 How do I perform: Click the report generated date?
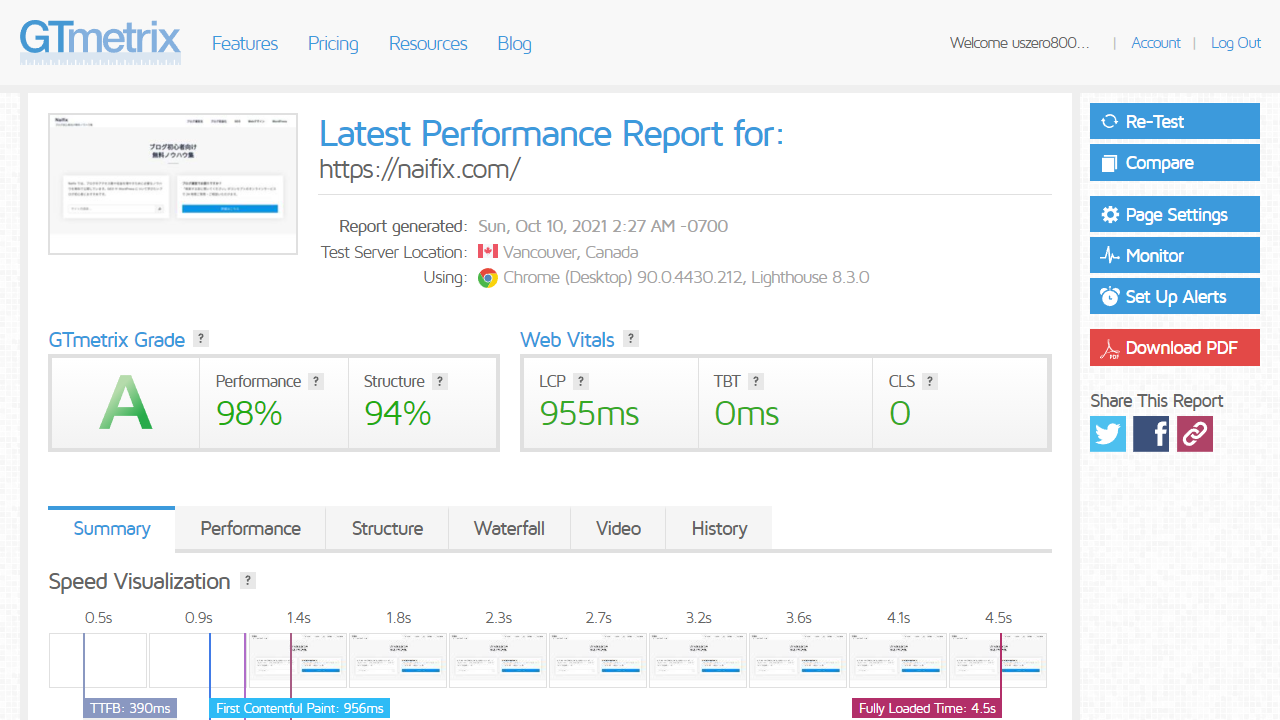(x=603, y=226)
